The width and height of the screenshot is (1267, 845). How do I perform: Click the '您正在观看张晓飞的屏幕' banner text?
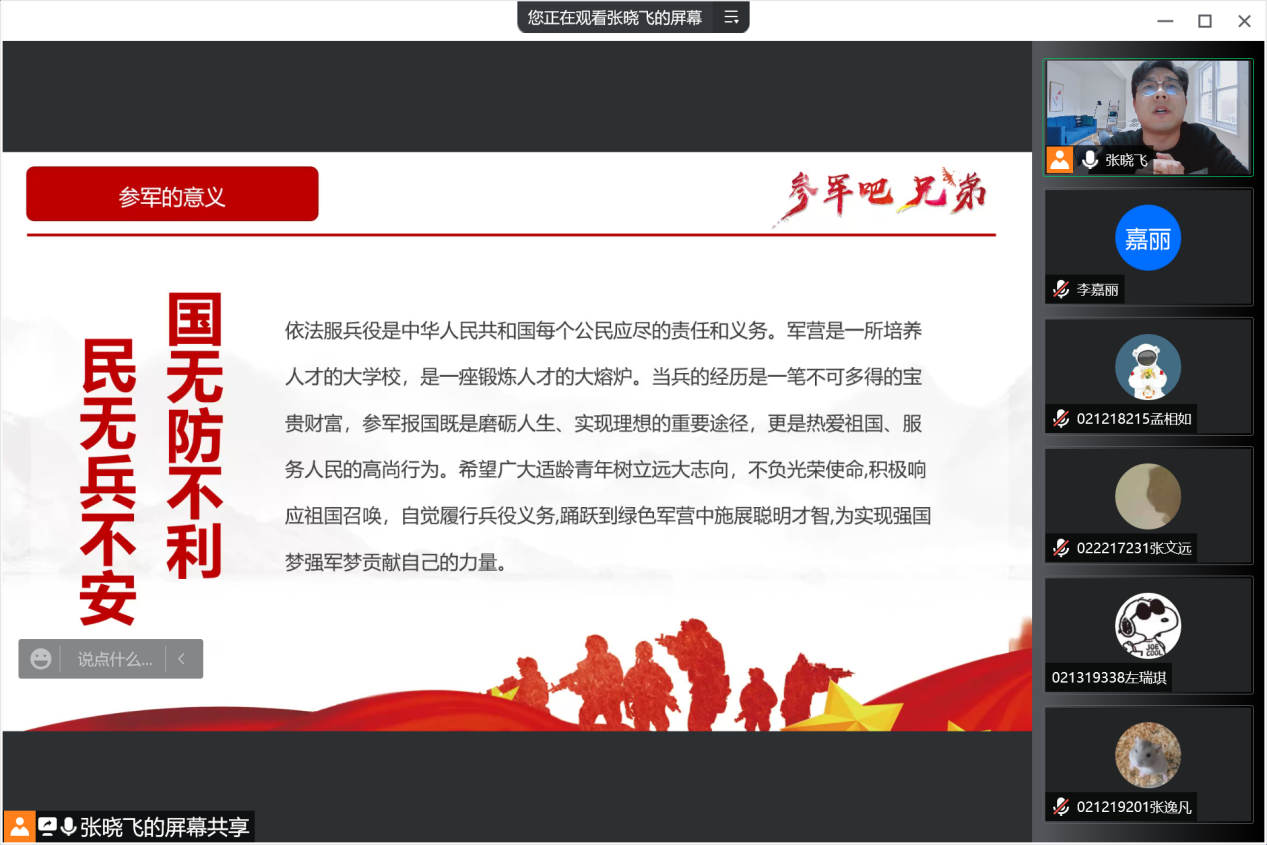pos(614,17)
